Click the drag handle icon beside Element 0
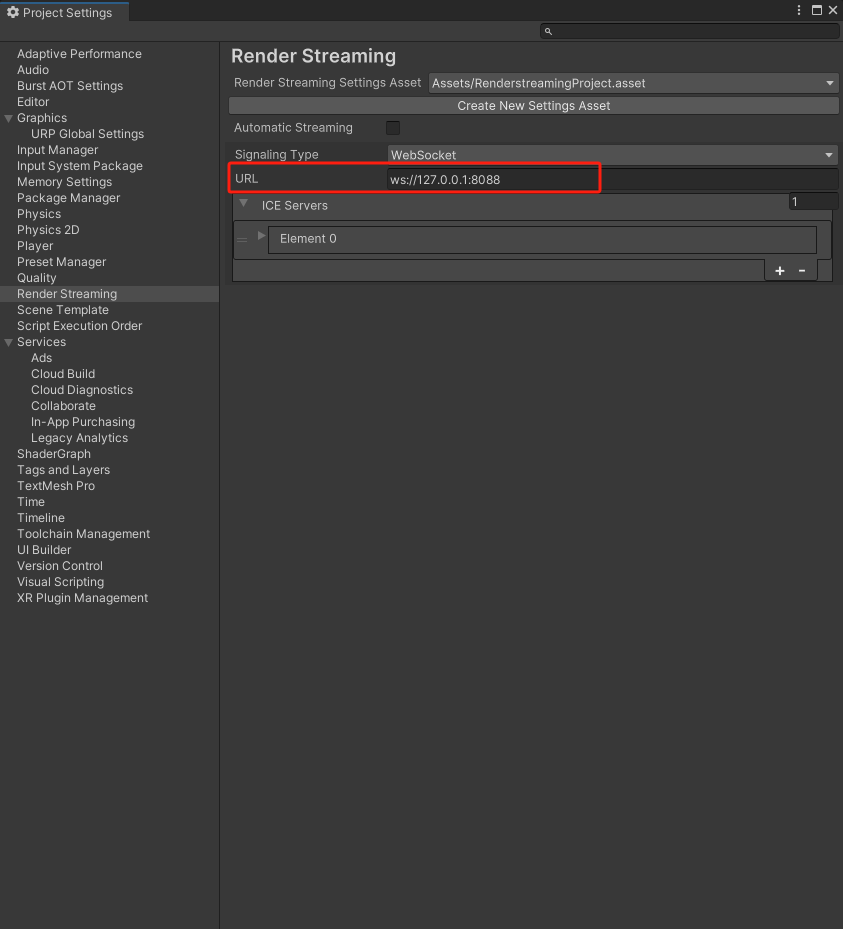Screen dimensions: 843x929 [242, 240]
